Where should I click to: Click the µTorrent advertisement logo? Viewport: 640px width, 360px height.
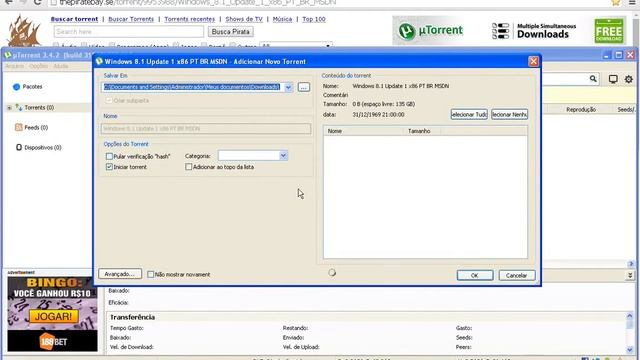point(431,31)
